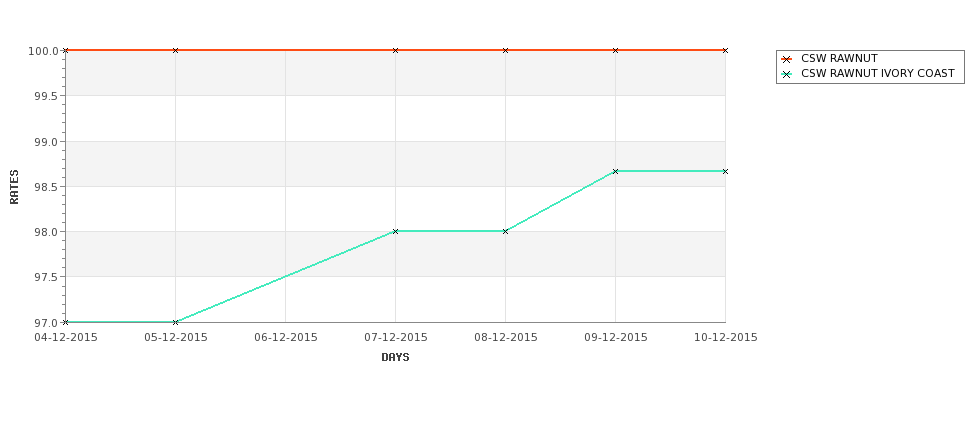The height and width of the screenshot is (429, 975).
Task: Select Ivory Coast data point on 09-12-2015
Action: (616, 171)
